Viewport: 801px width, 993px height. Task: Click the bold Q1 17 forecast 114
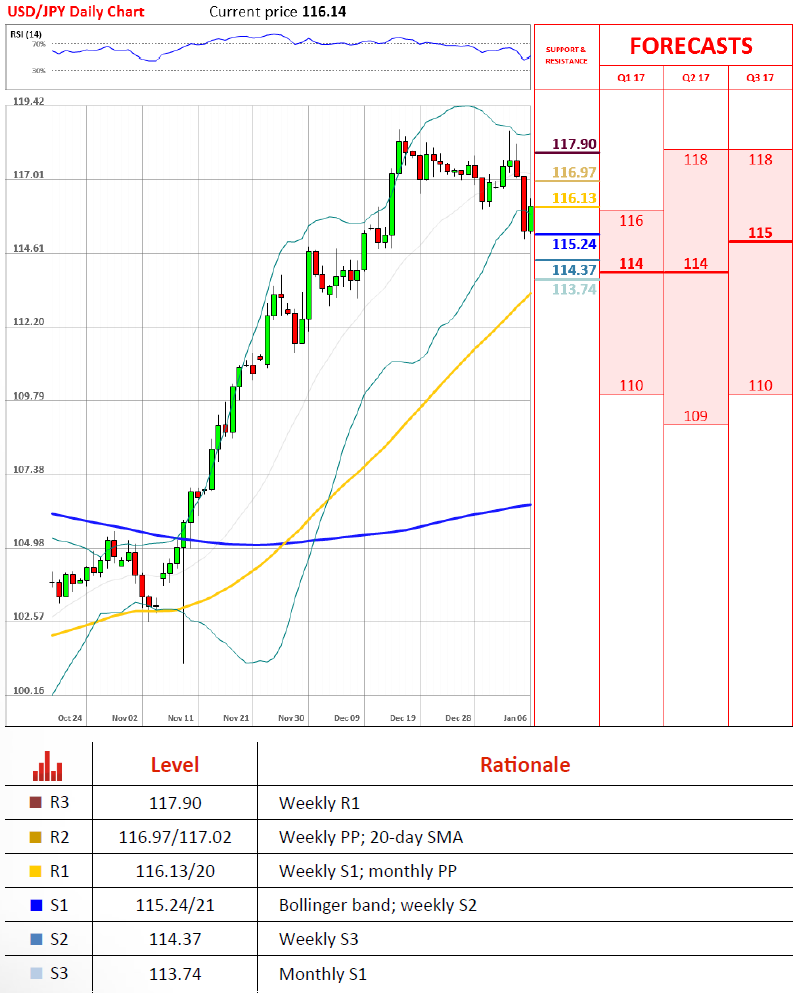pos(631,263)
